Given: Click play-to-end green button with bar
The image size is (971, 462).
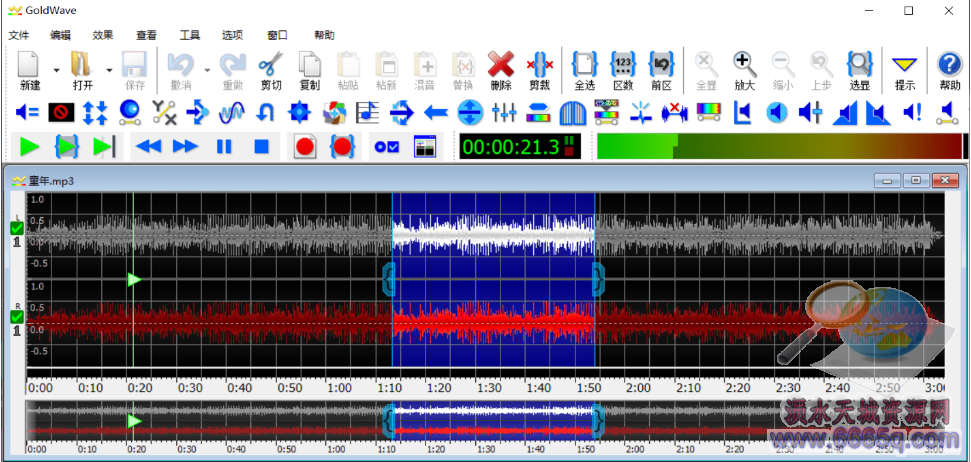Looking at the screenshot, I should tap(104, 147).
